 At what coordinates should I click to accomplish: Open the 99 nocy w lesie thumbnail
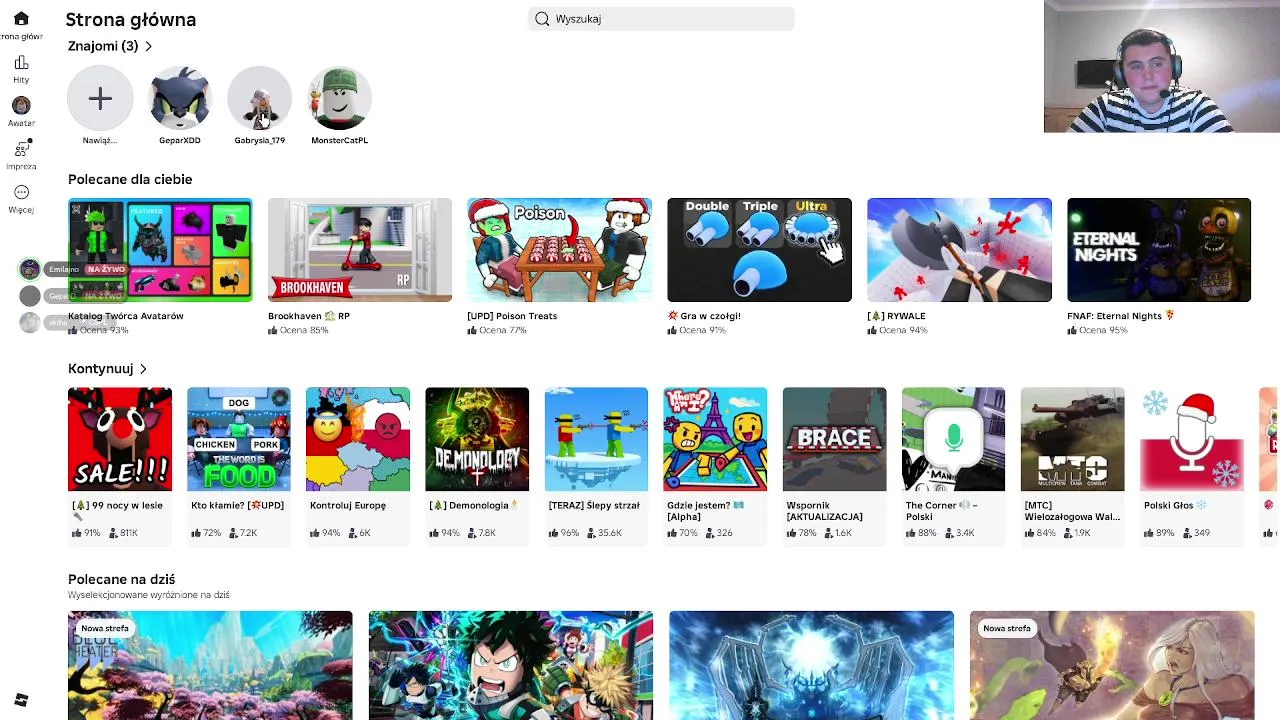pyautogui.click(x=120, y=439)
